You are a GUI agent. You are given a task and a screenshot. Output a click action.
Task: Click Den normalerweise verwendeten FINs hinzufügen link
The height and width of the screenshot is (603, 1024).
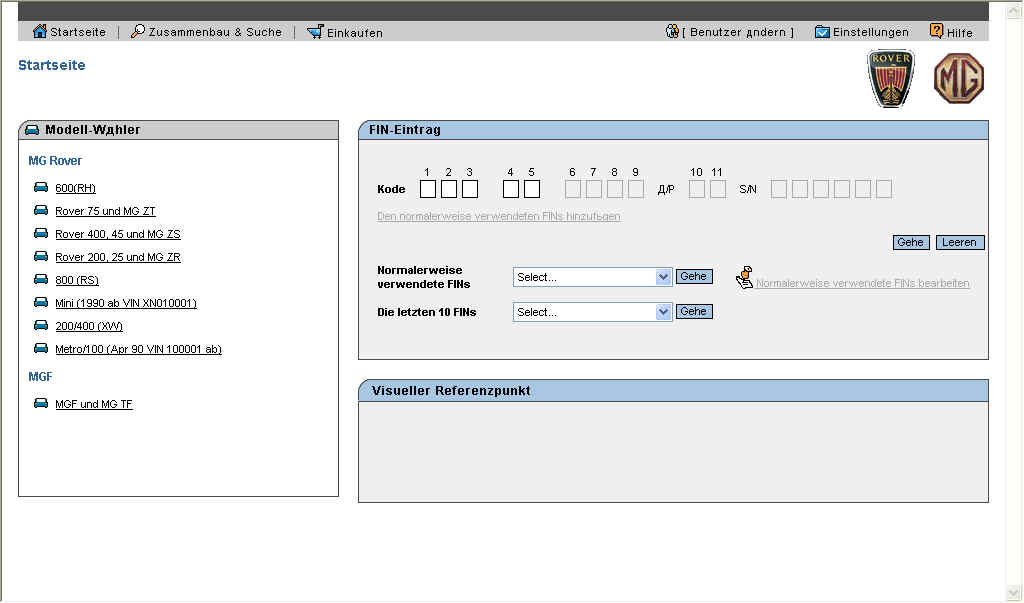click(x=499, y=216)
